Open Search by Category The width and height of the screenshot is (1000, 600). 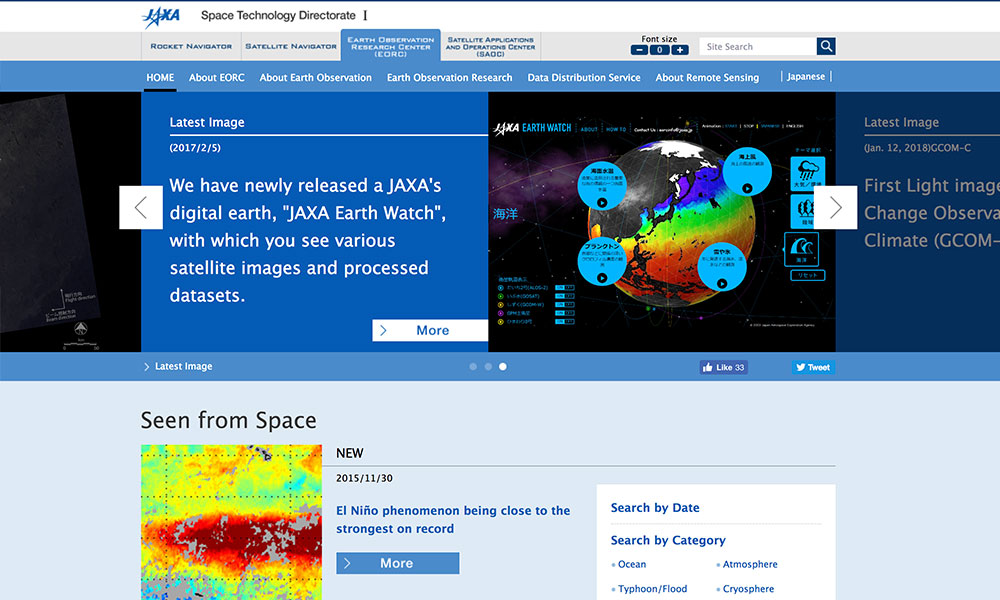coord(668,540)
